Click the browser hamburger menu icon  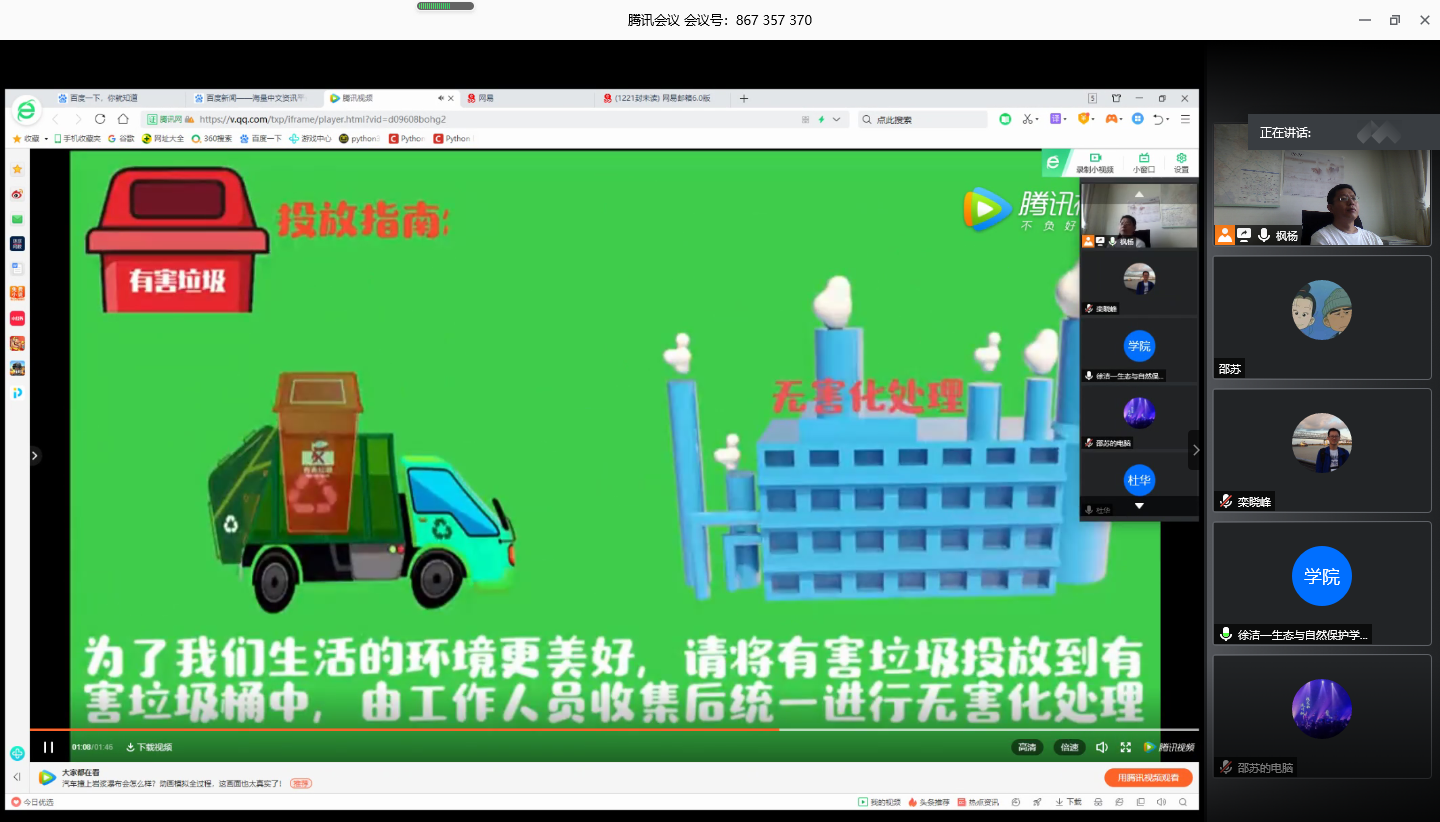[1185, 119]
